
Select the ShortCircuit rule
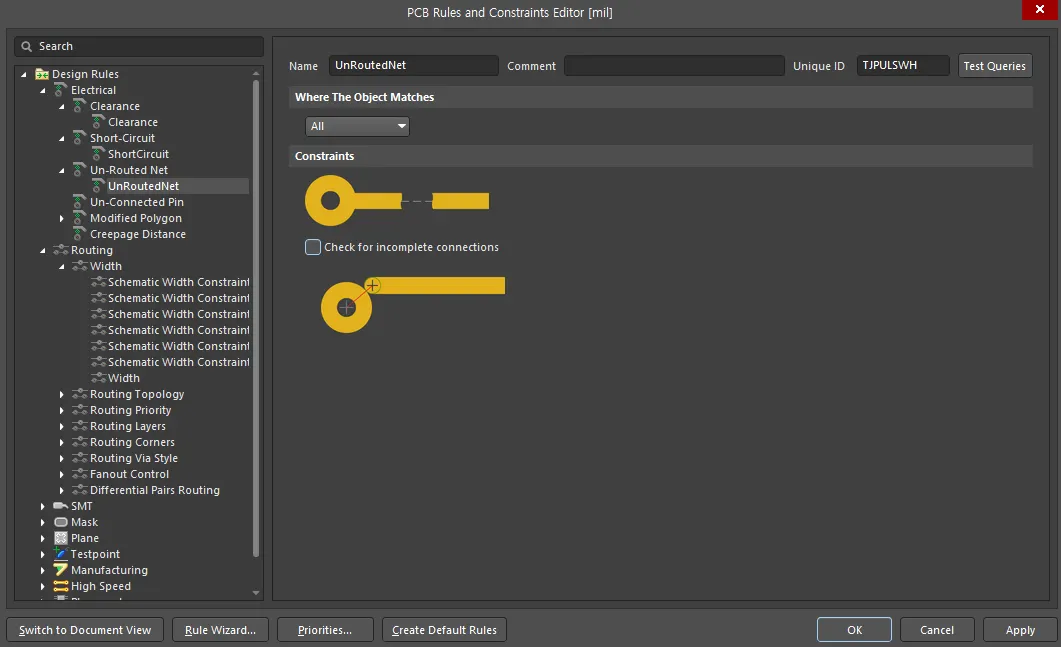click(x=138, y=154)
